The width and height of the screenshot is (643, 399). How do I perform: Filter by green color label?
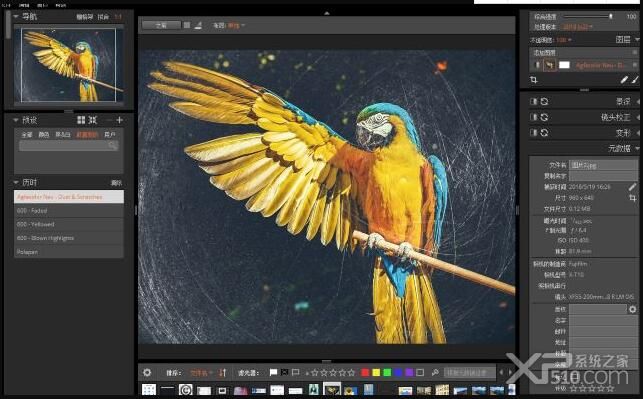pyautogui.click(x=387, y=372)
